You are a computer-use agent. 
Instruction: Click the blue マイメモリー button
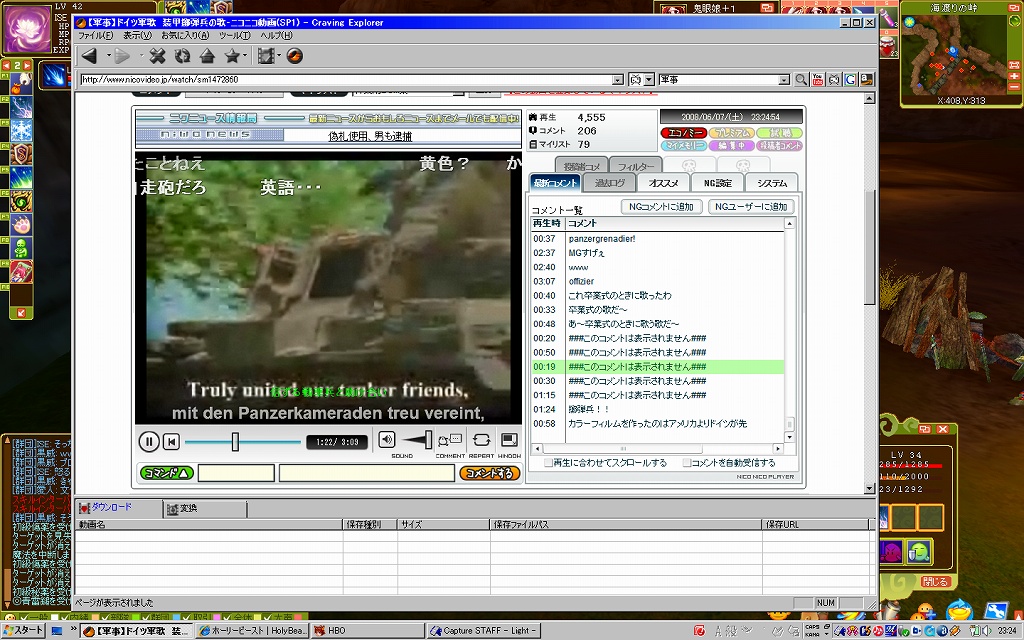684,146
